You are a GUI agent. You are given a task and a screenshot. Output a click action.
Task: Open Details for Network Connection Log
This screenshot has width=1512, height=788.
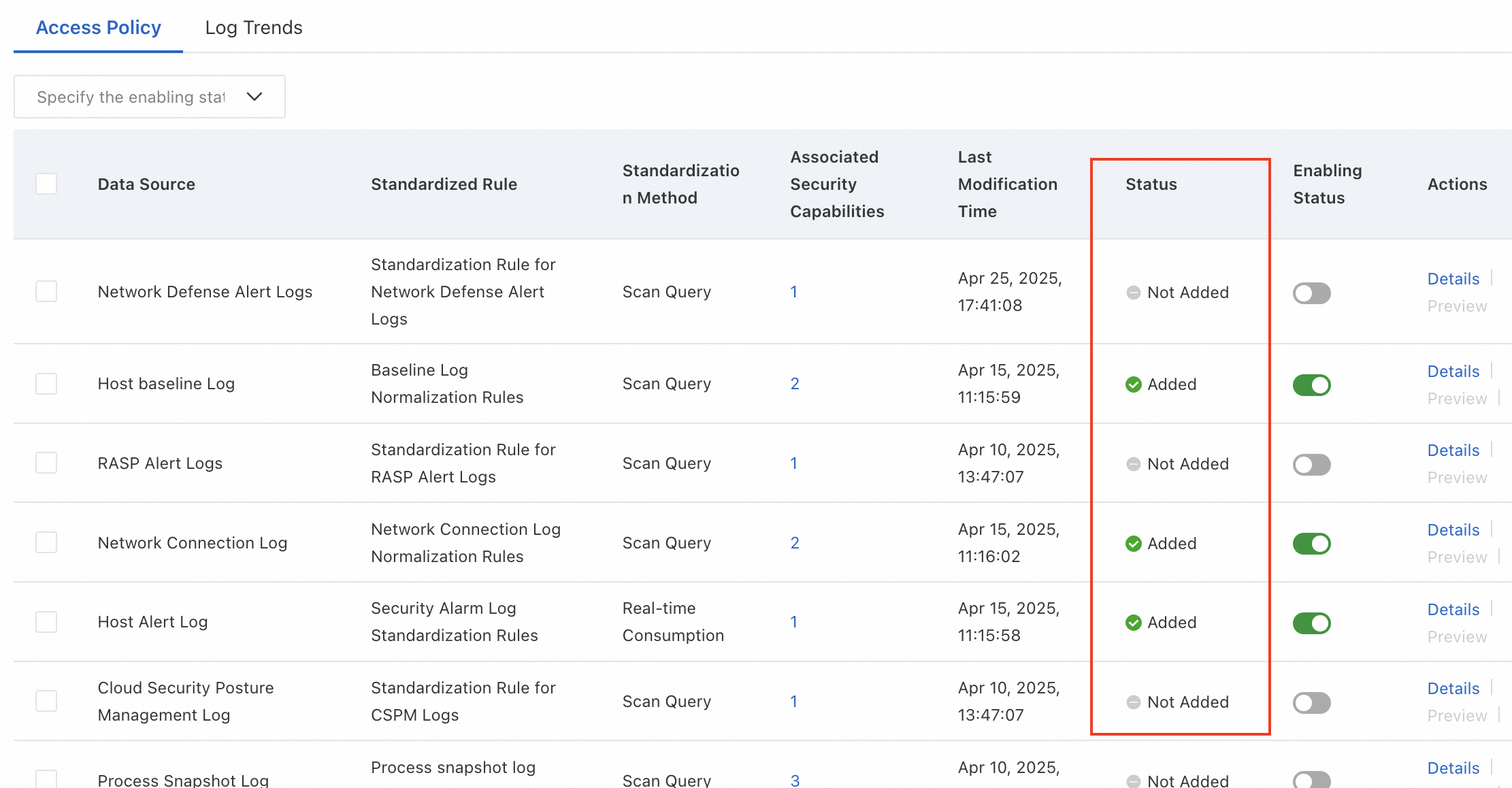click(1453, 530)
